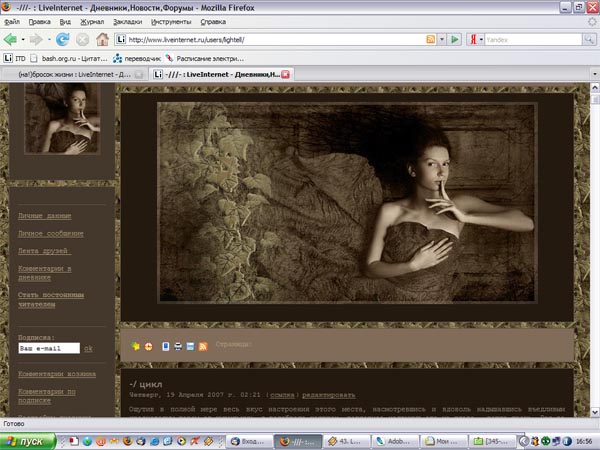Click the Стать постоянным читателем link
The width and height of the screenshot is (600, 450).
coord(51,300)
